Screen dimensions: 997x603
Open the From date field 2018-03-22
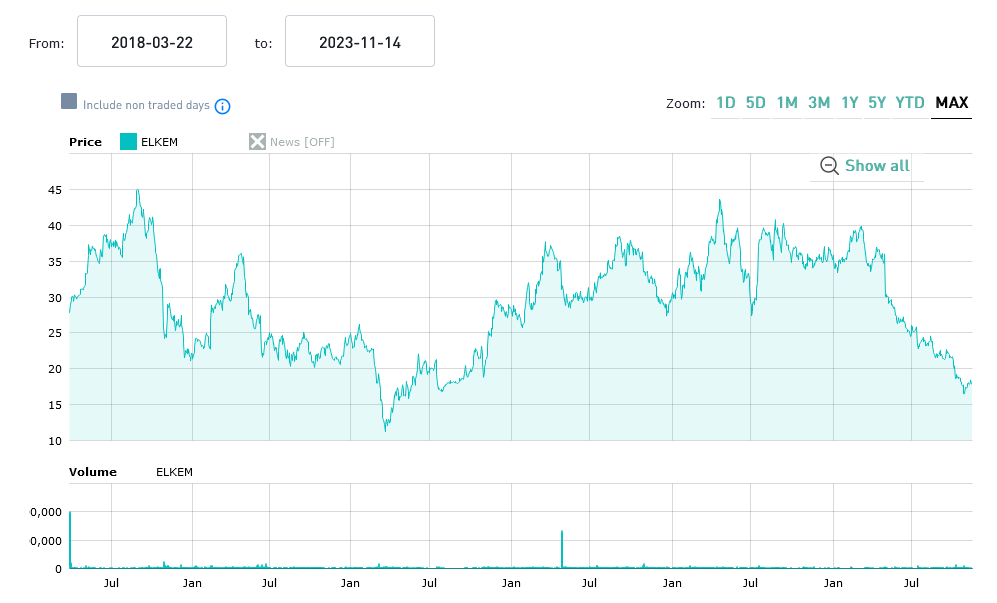pyautogui.click(x=152, y=42)
